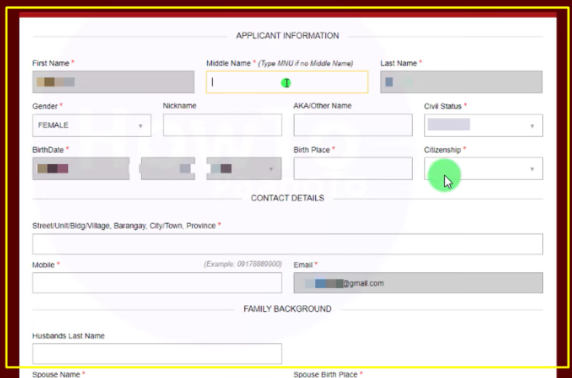The width and height of the screenshot is (572, 378).
Task: Click the AKA/Other Name label
Action: pyautogui.click(x=322, y=105)
